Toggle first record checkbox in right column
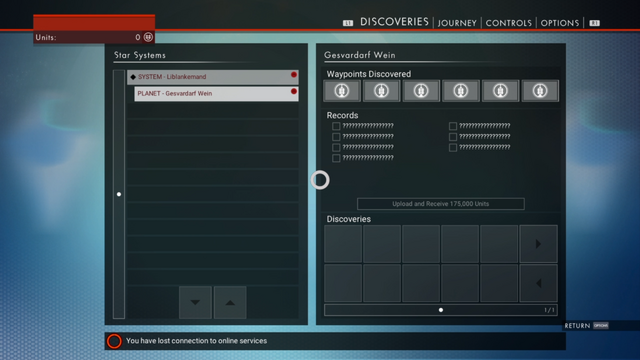640x360 pixels. tap(453, 126)
